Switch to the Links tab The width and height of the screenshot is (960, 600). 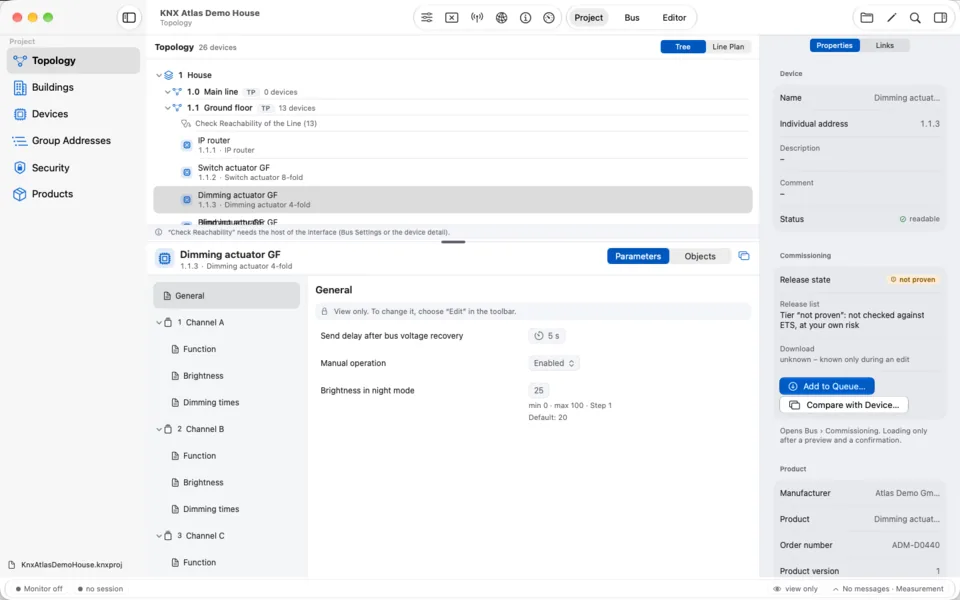(885, 45)
